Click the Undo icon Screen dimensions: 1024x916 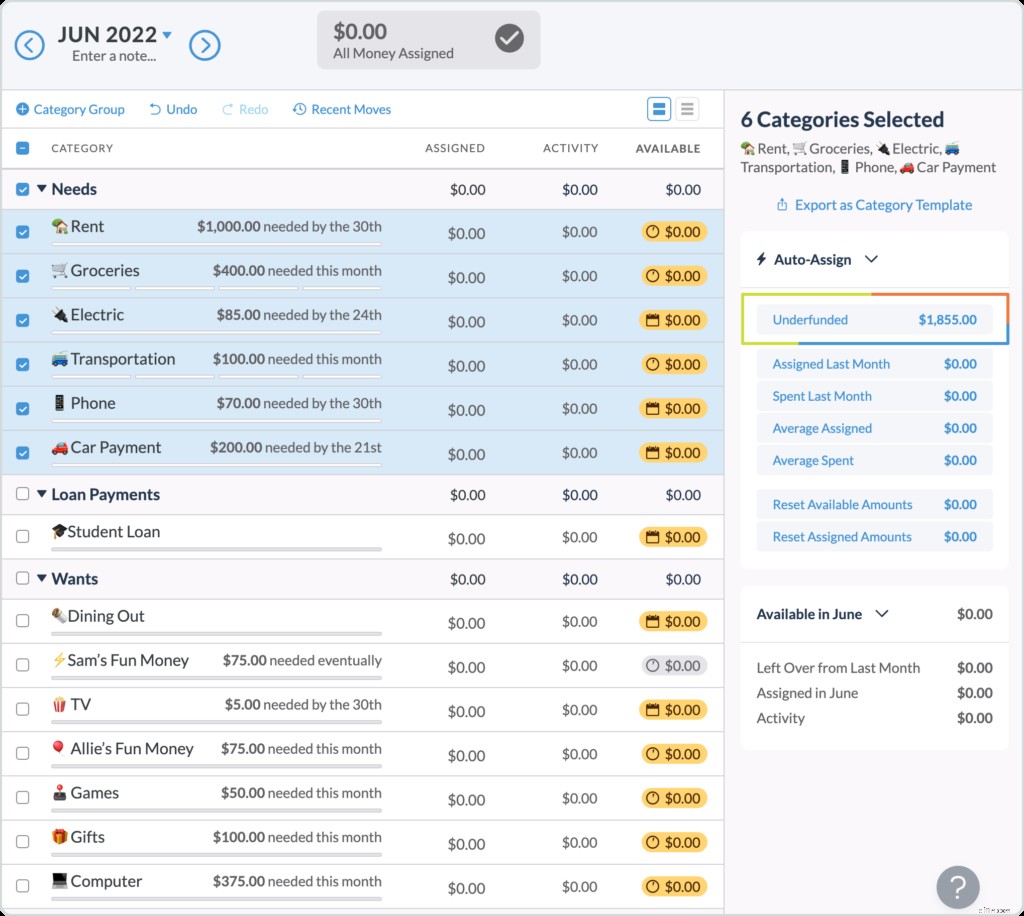(x=155, y=109)
